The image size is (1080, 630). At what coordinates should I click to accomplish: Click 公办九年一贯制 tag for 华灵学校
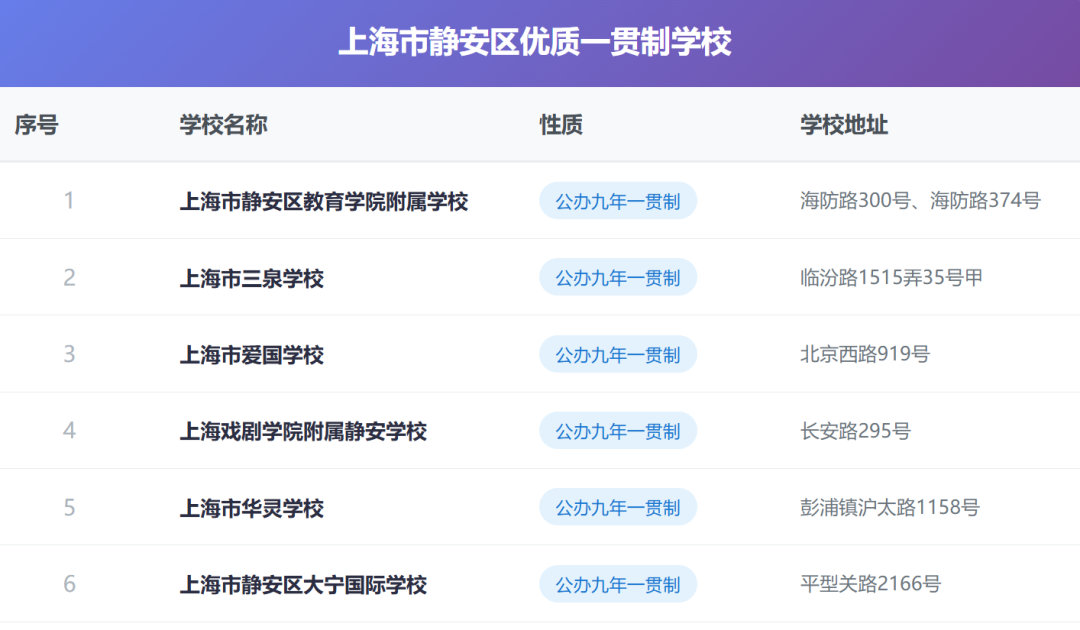click(x=618, y=507)
